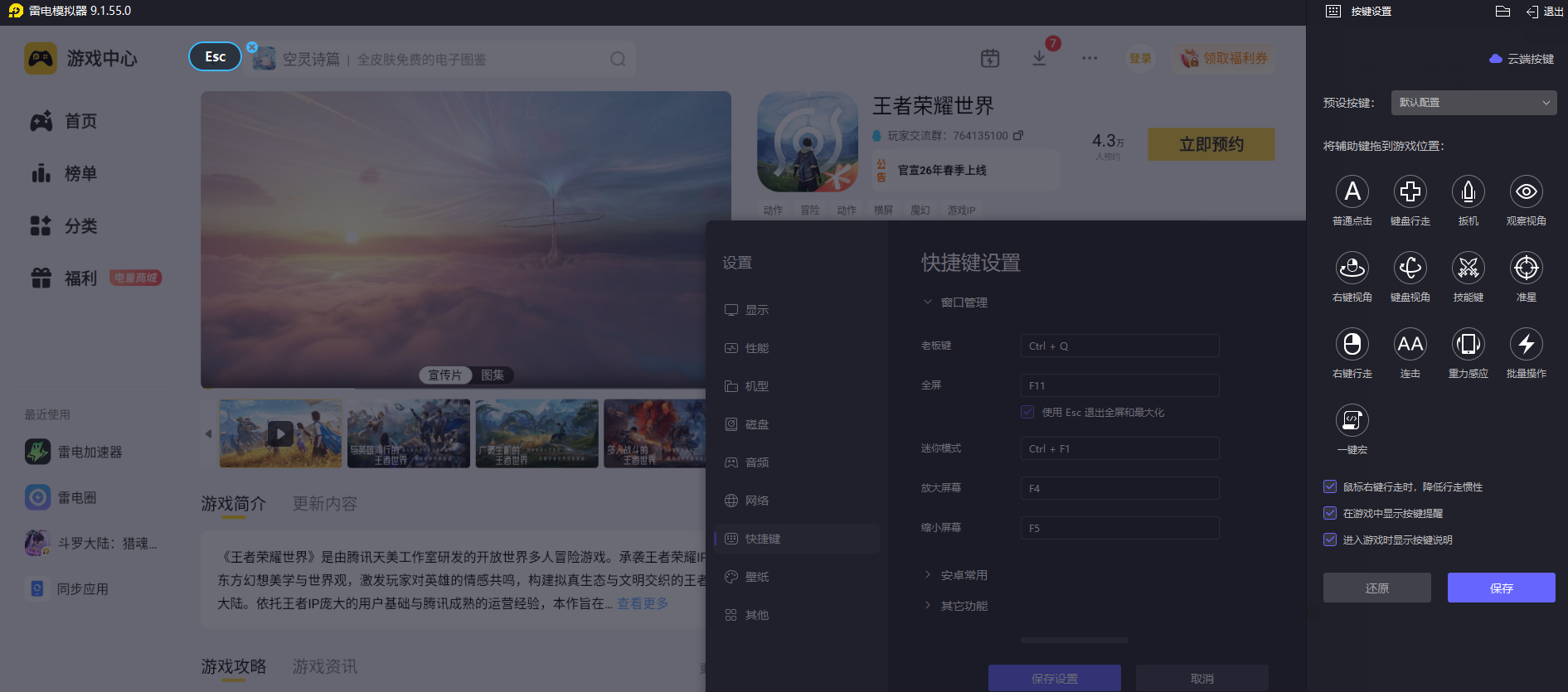The image size is (1568, 692).
Task: Open the calendar icon in top bar
Action: pos(990,58)
